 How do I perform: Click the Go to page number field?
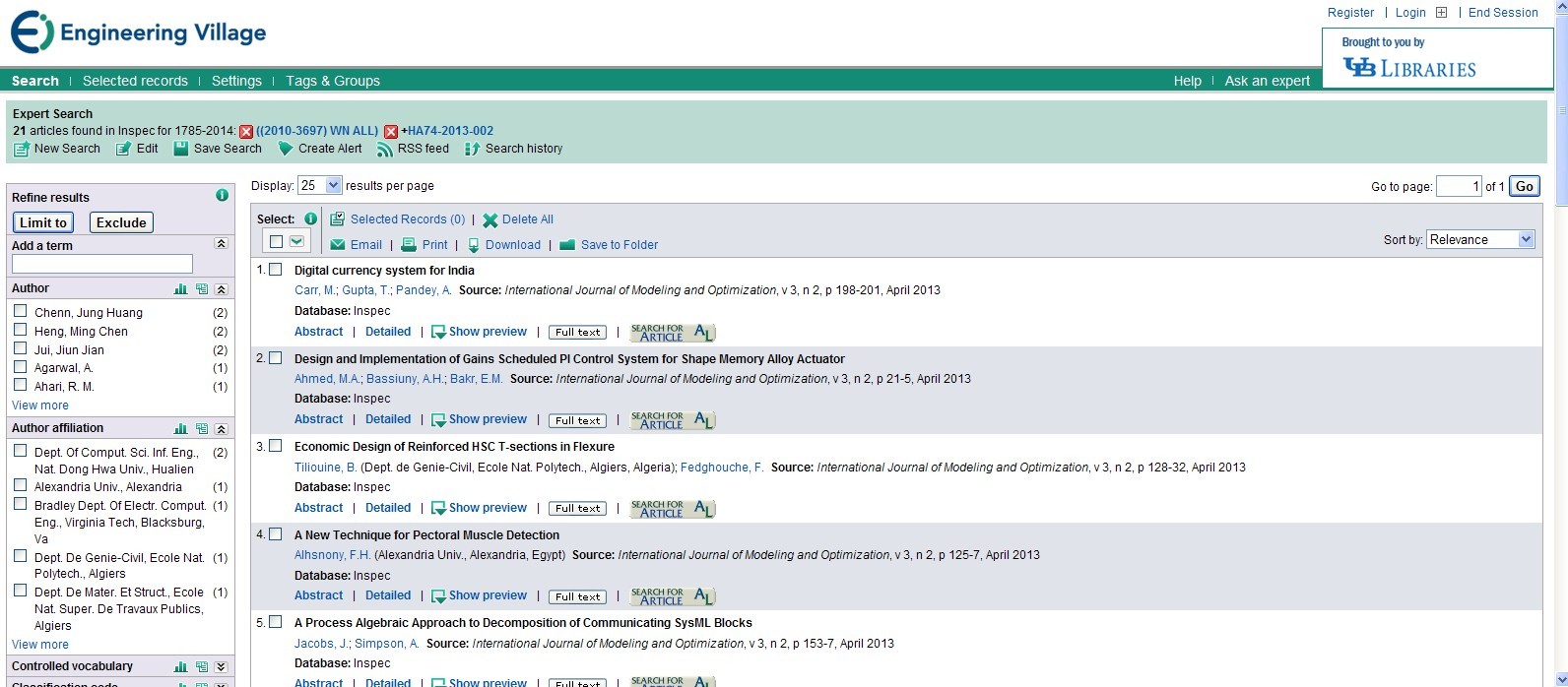1459,186
